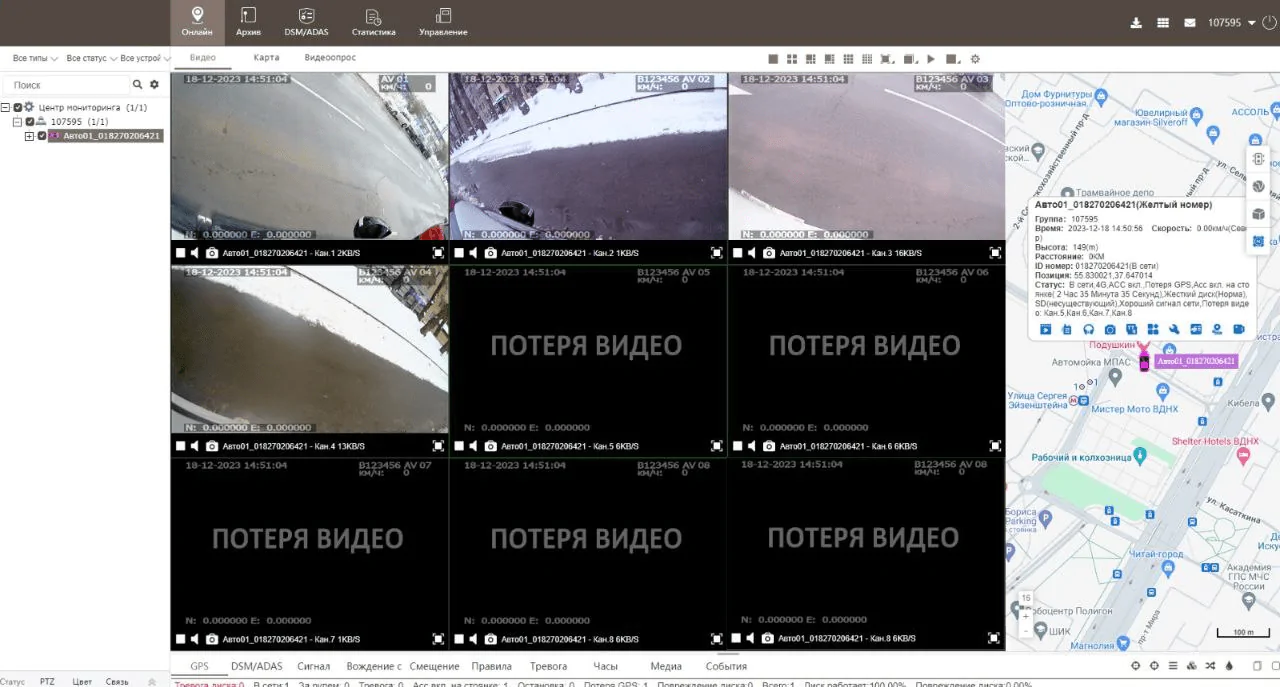Select the four-window video grid layout
The height and width of the screenshot is (687, 1280).
pyautogui.click(x=791, y=59)
